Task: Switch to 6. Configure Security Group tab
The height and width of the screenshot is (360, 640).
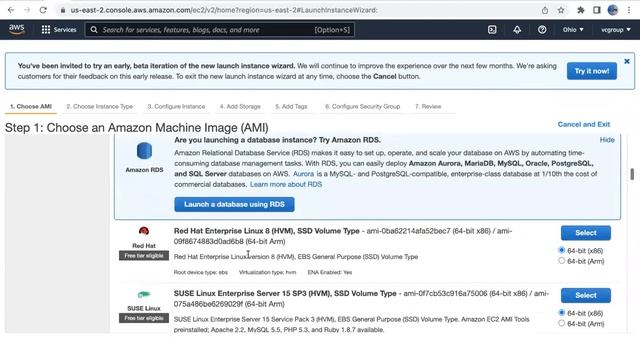Action: point(362,107)
